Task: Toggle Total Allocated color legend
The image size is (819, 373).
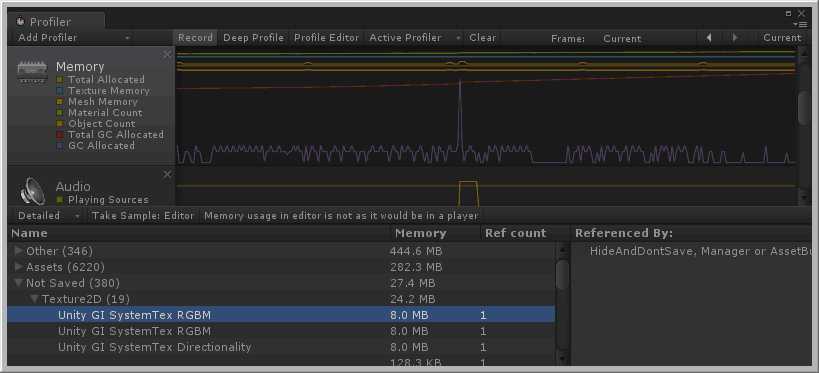Action: click(60, 80)
